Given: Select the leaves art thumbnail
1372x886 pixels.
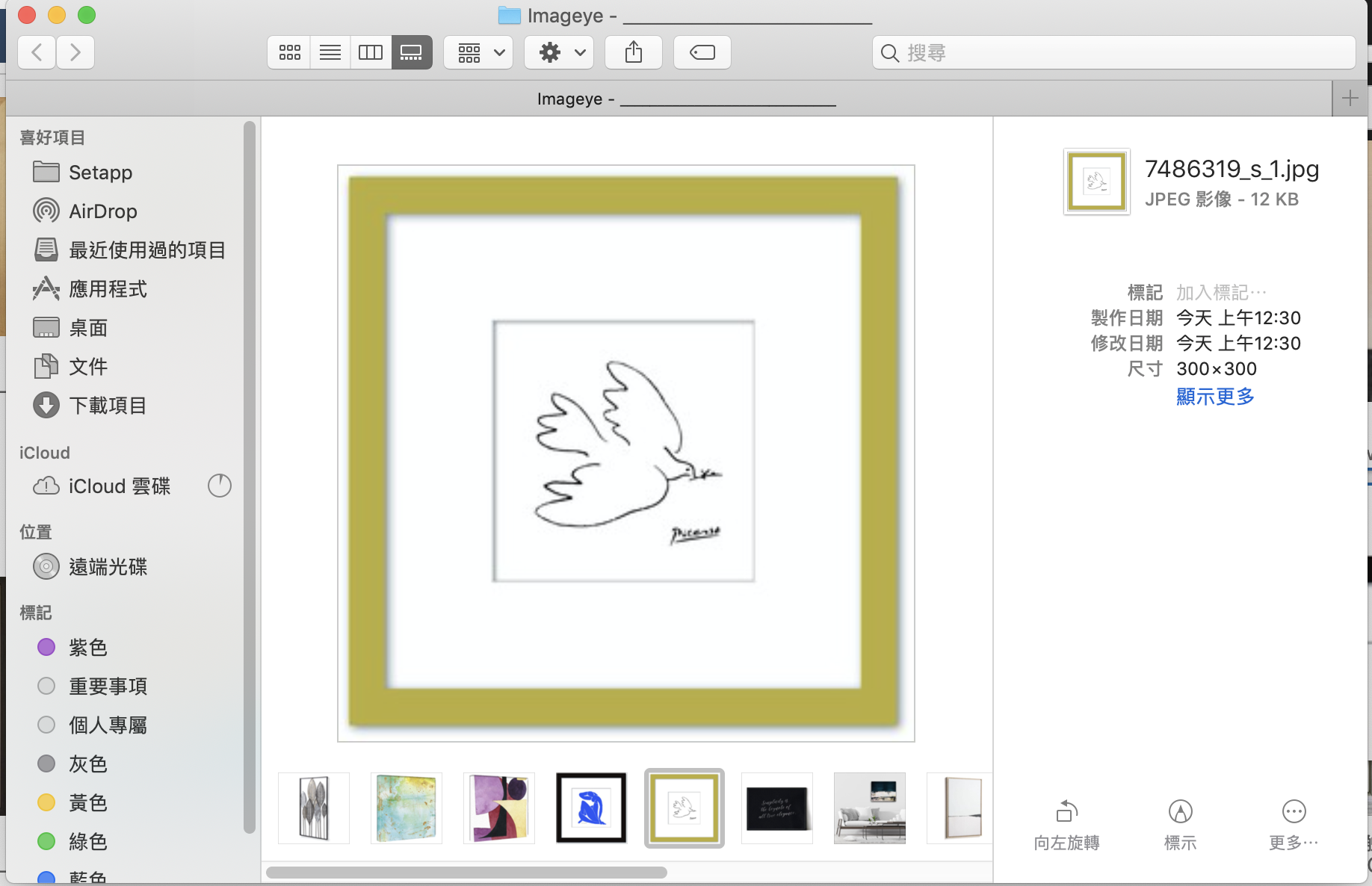Looking at the screenshot, I should (314, 808).
